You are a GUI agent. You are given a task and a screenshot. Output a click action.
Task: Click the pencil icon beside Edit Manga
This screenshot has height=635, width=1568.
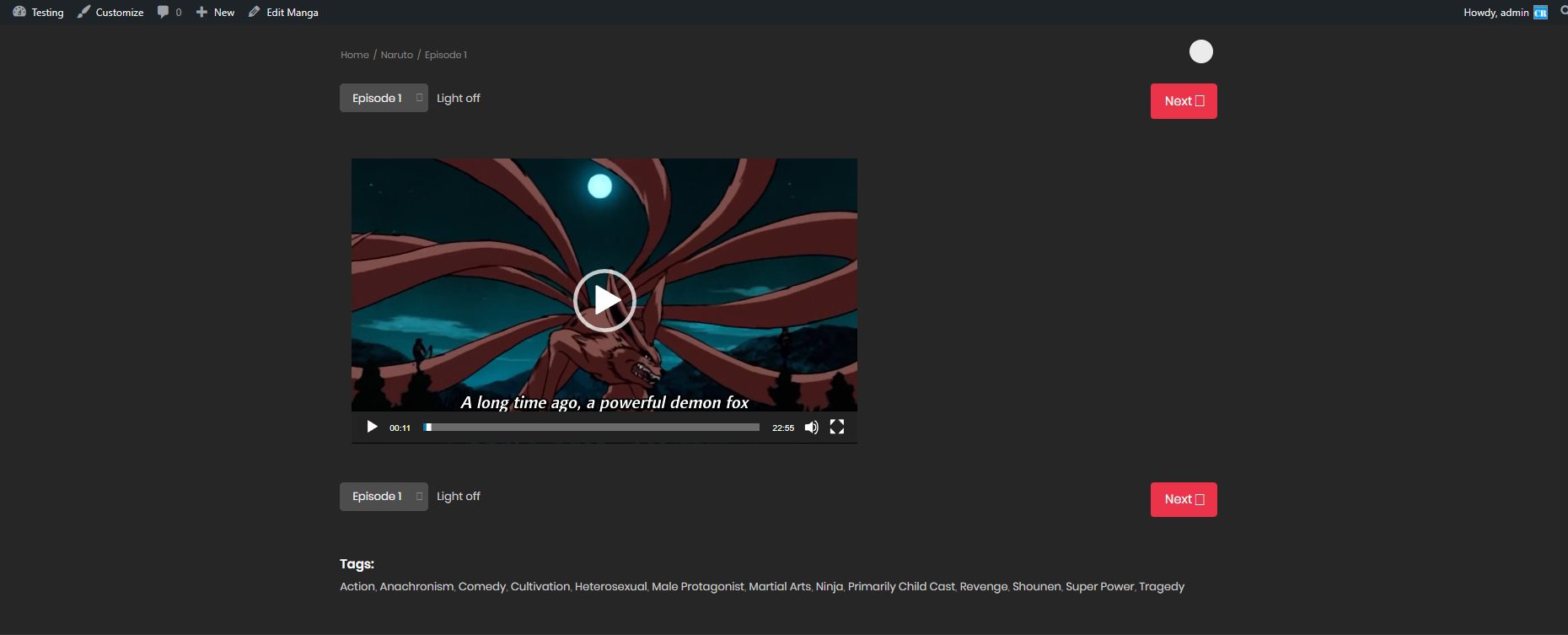254,12
